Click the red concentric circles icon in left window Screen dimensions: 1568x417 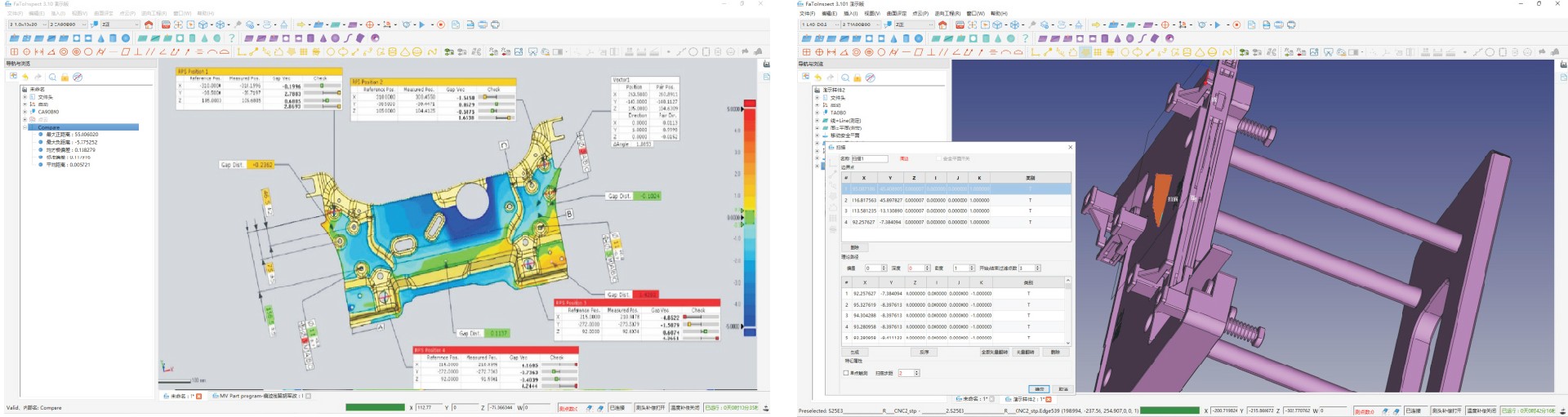tap(64, 51)
